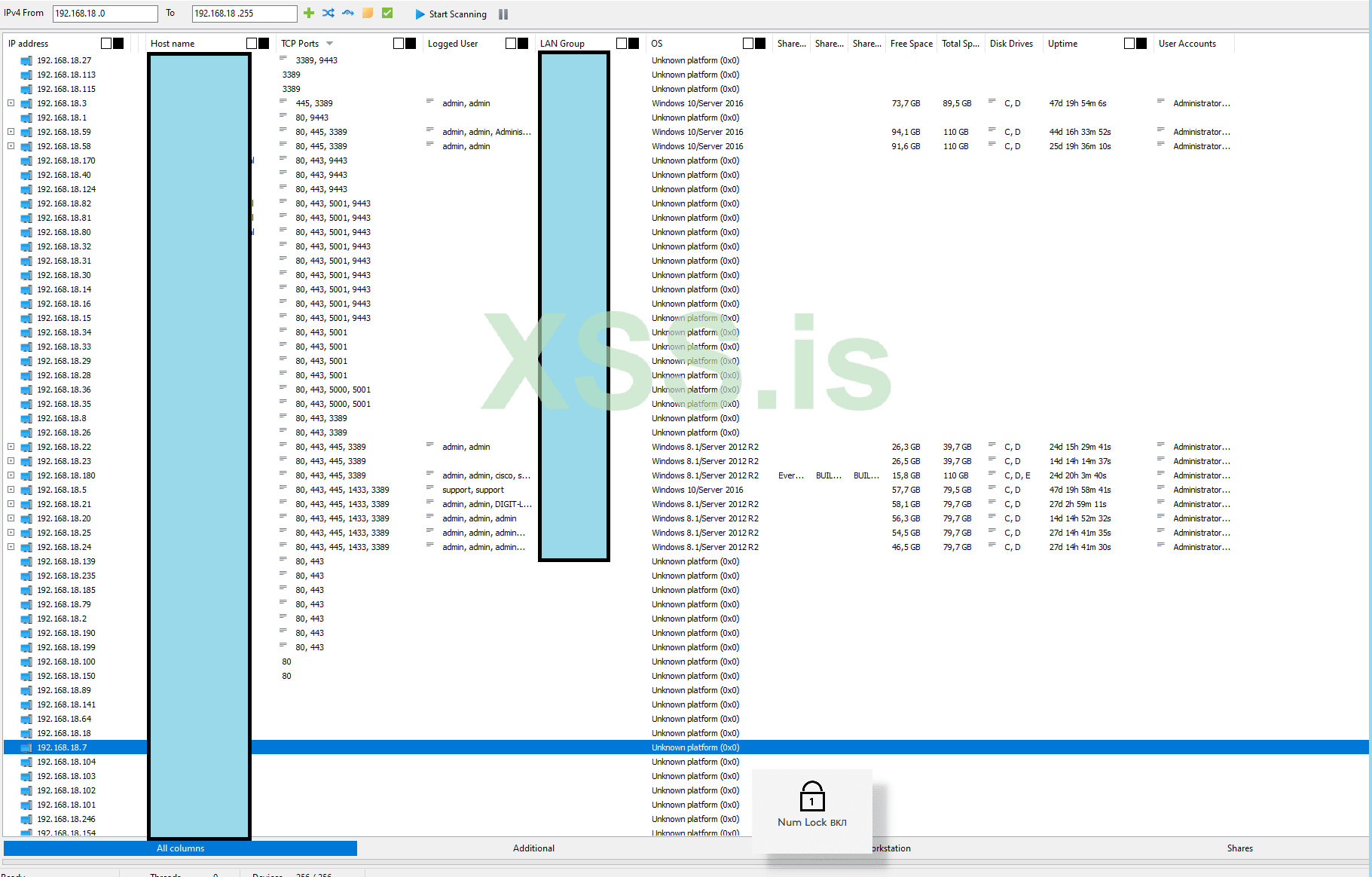Click the computer icon for 192.168.18.141
Screen dimensions: 1372x877
tap(26, 705)
